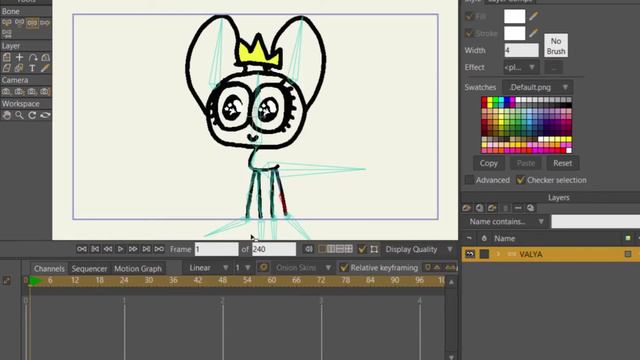Switch to the Sequencer tab
The image size is (640, 360).
89,268
